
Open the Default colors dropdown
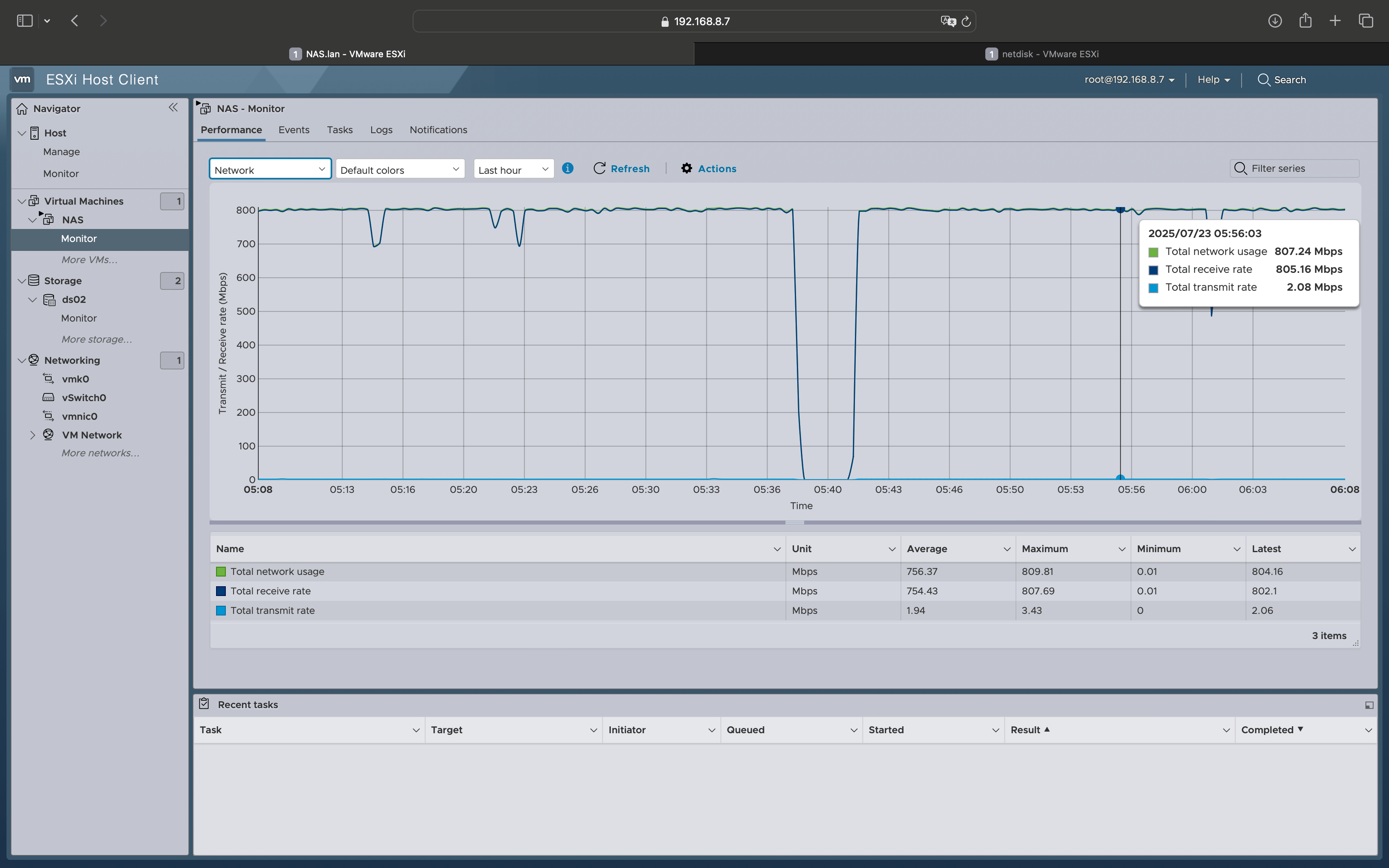[x=400, y=169]
